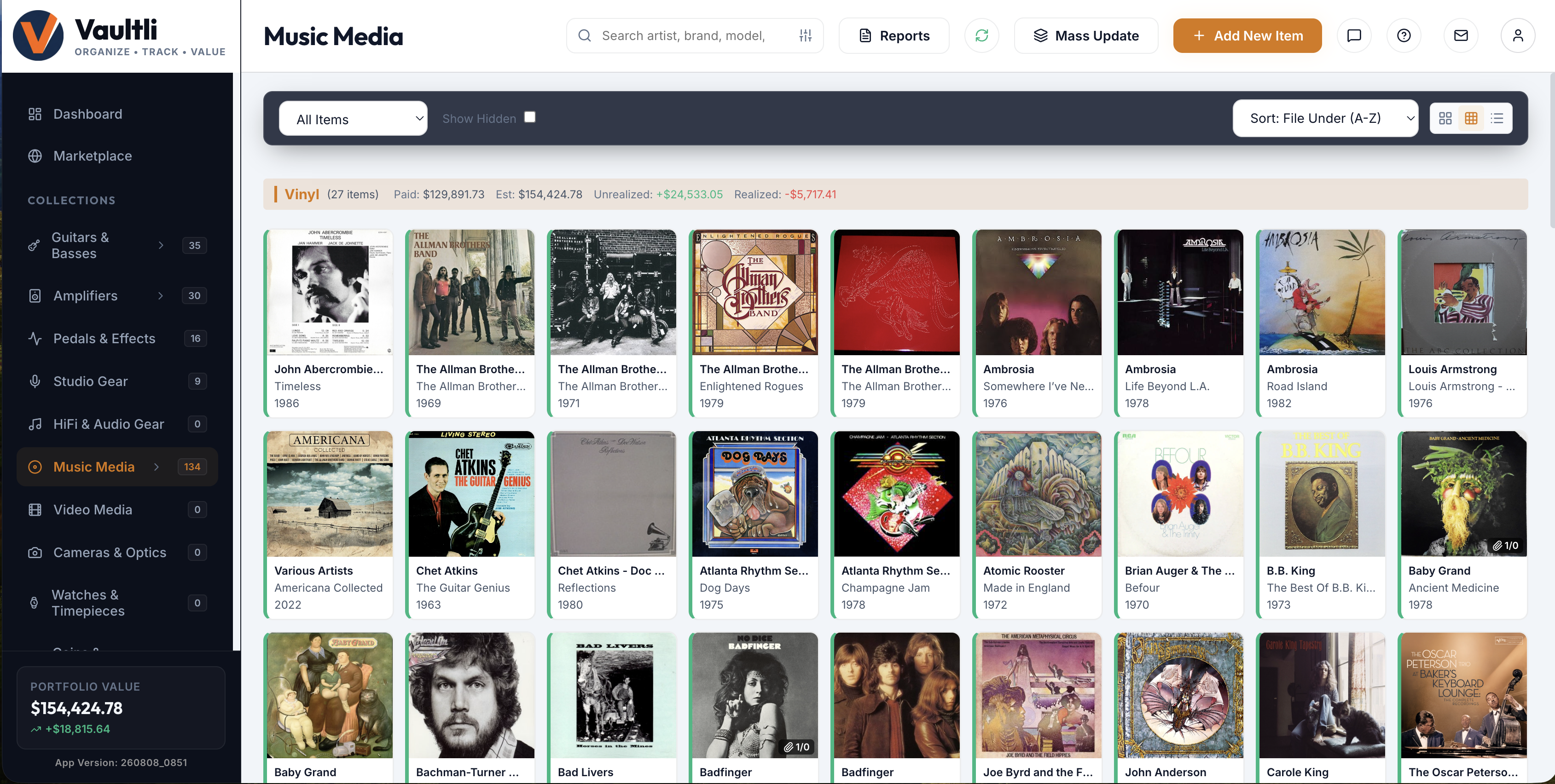
Task: Open the All Items filter dropdown
Action: coord(353,119)
